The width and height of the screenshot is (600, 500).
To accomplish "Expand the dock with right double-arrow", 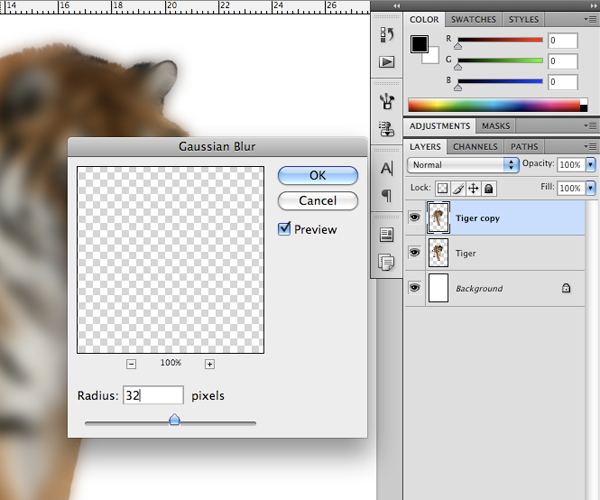I will pos(593,6).
